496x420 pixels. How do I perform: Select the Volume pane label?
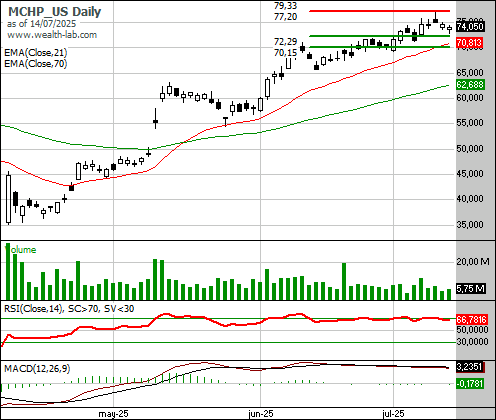(21, 250)
